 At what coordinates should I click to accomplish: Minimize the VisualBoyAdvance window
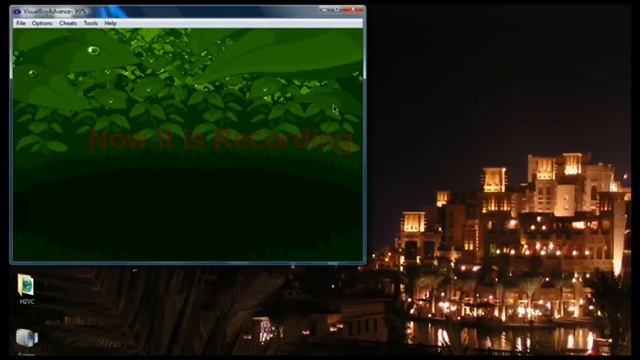pos(325,9)
